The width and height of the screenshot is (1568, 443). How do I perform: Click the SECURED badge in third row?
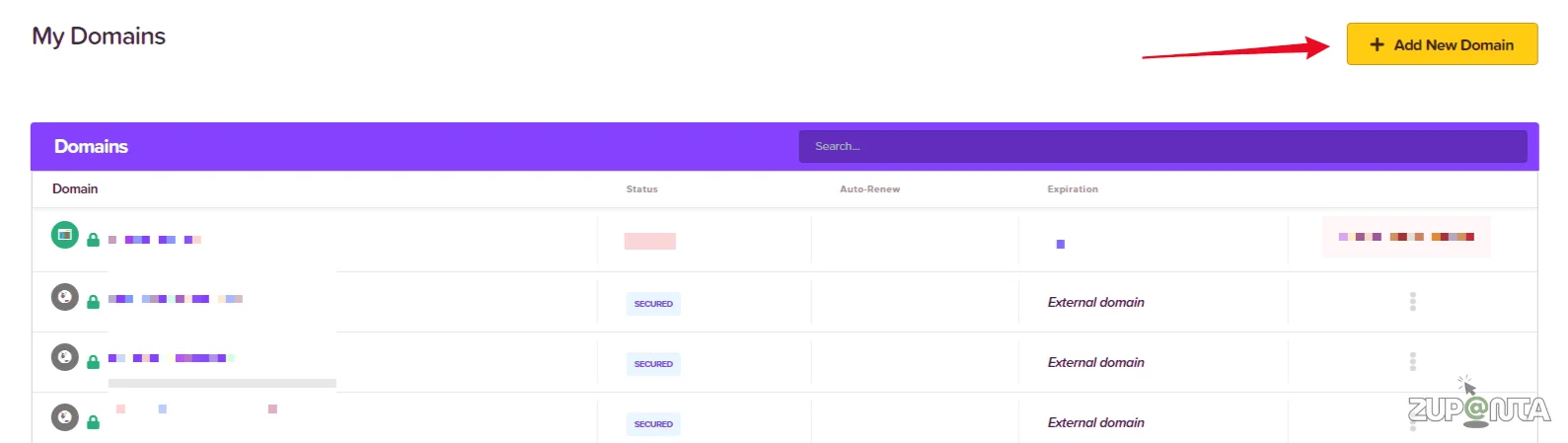(x=653, y=364)
